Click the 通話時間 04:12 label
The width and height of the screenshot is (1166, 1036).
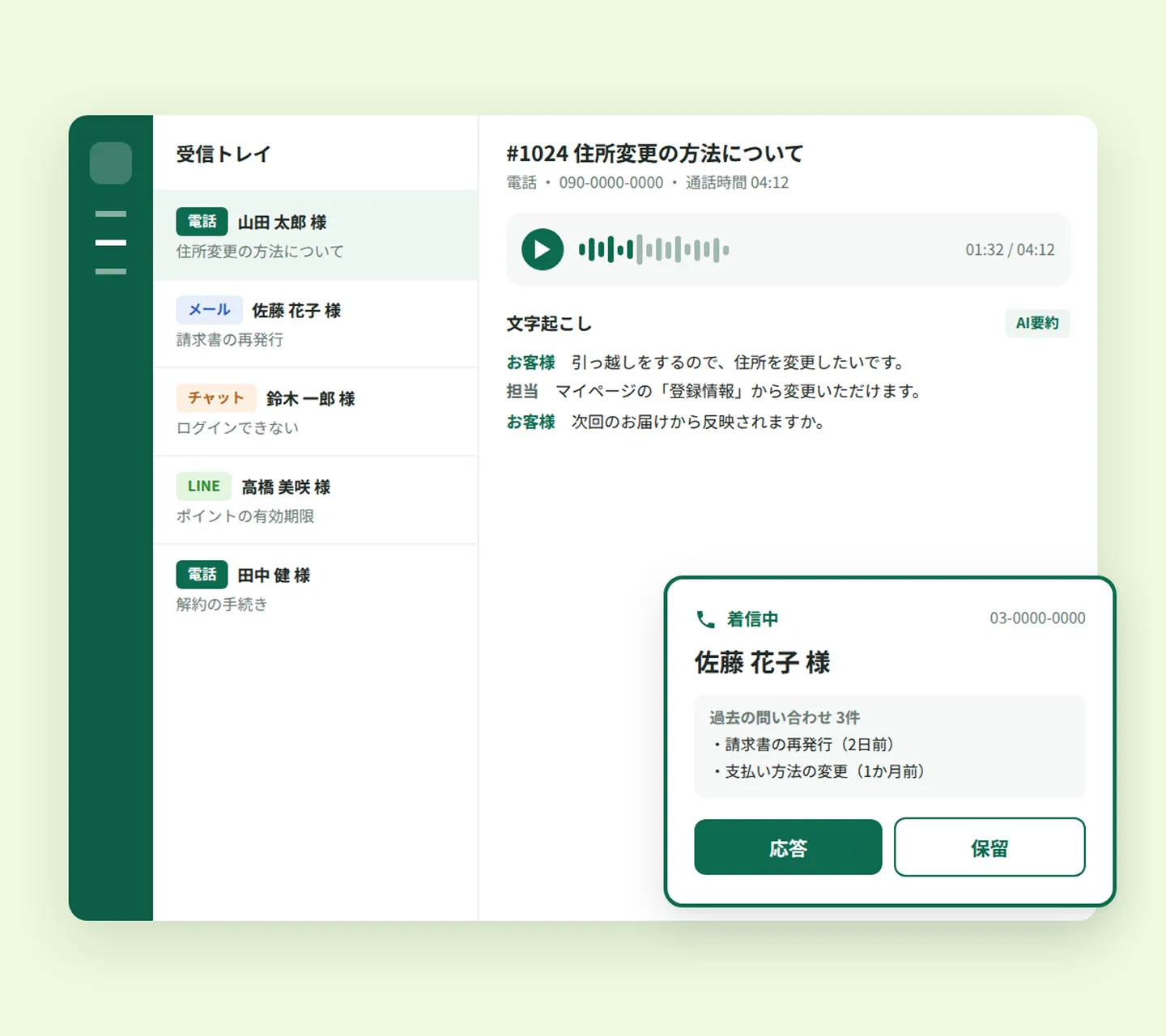(x=737, y=183)
